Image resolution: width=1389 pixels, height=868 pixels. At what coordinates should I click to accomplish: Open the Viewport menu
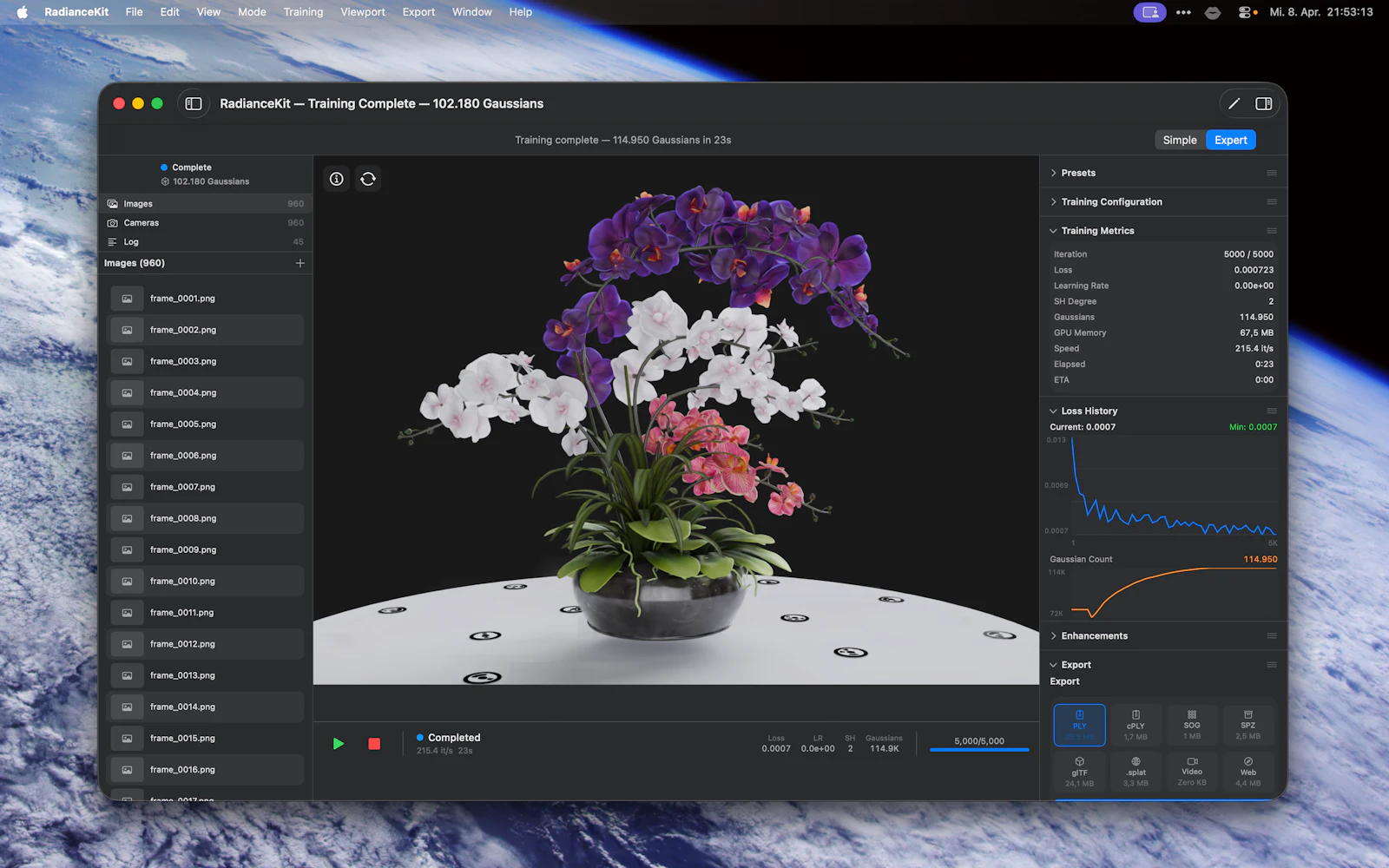coord(363,12)
